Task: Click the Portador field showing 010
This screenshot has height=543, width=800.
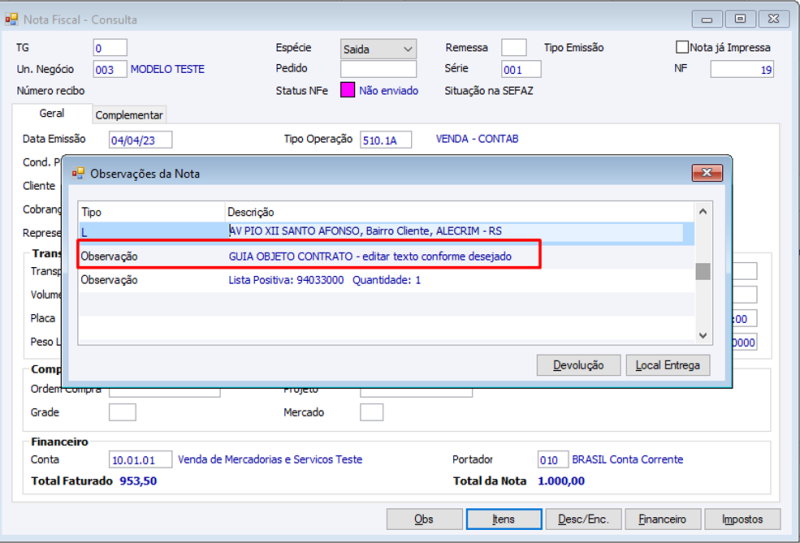Action: pos(553,460)
